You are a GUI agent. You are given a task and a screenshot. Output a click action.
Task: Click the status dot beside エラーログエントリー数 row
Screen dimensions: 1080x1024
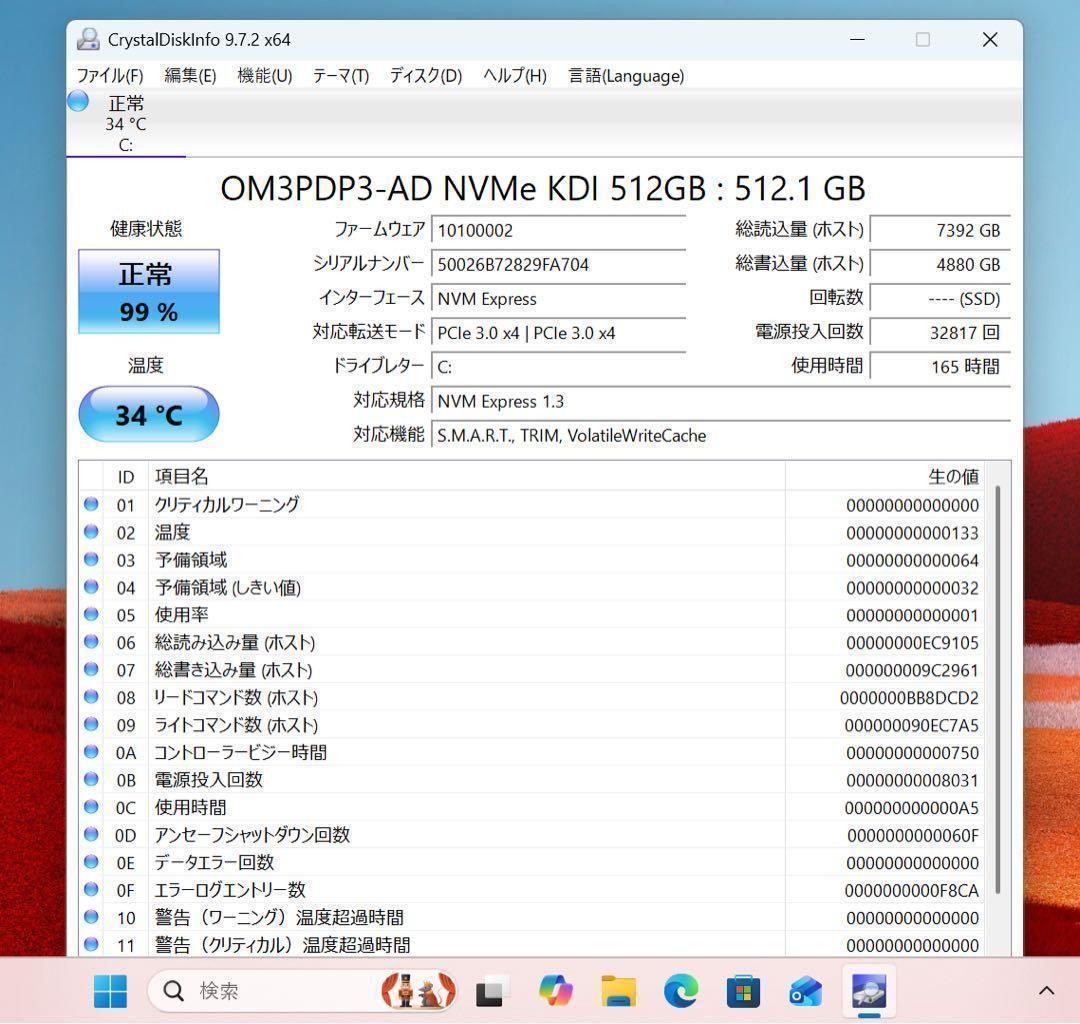[91, 889]
